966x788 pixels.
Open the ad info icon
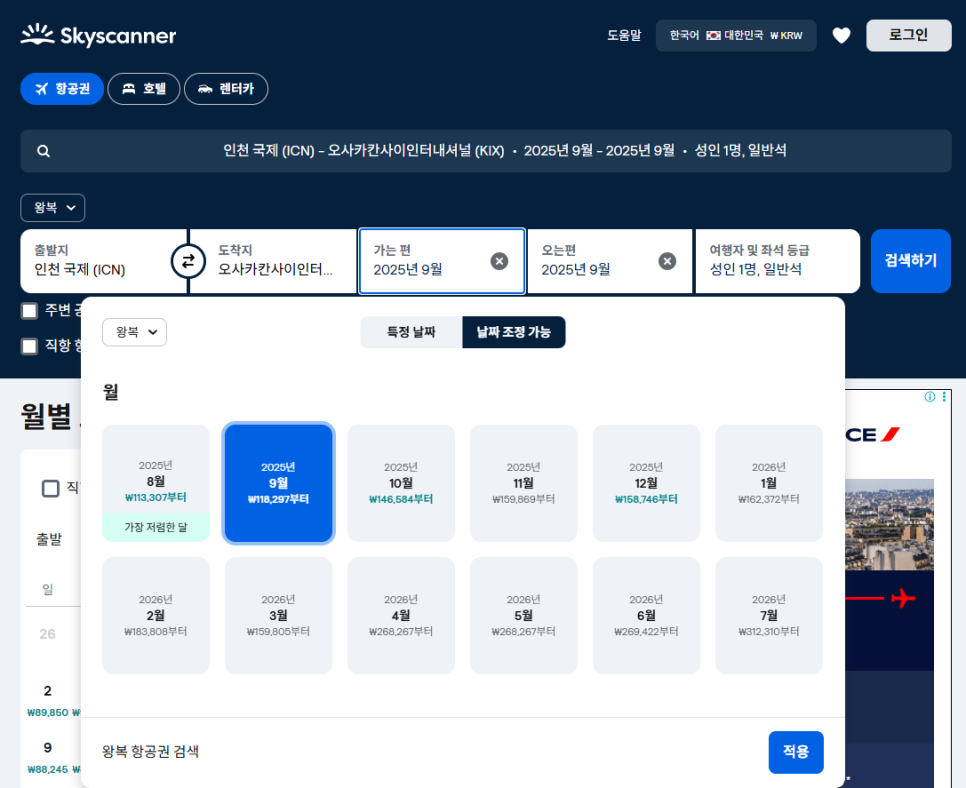[930, 397]
